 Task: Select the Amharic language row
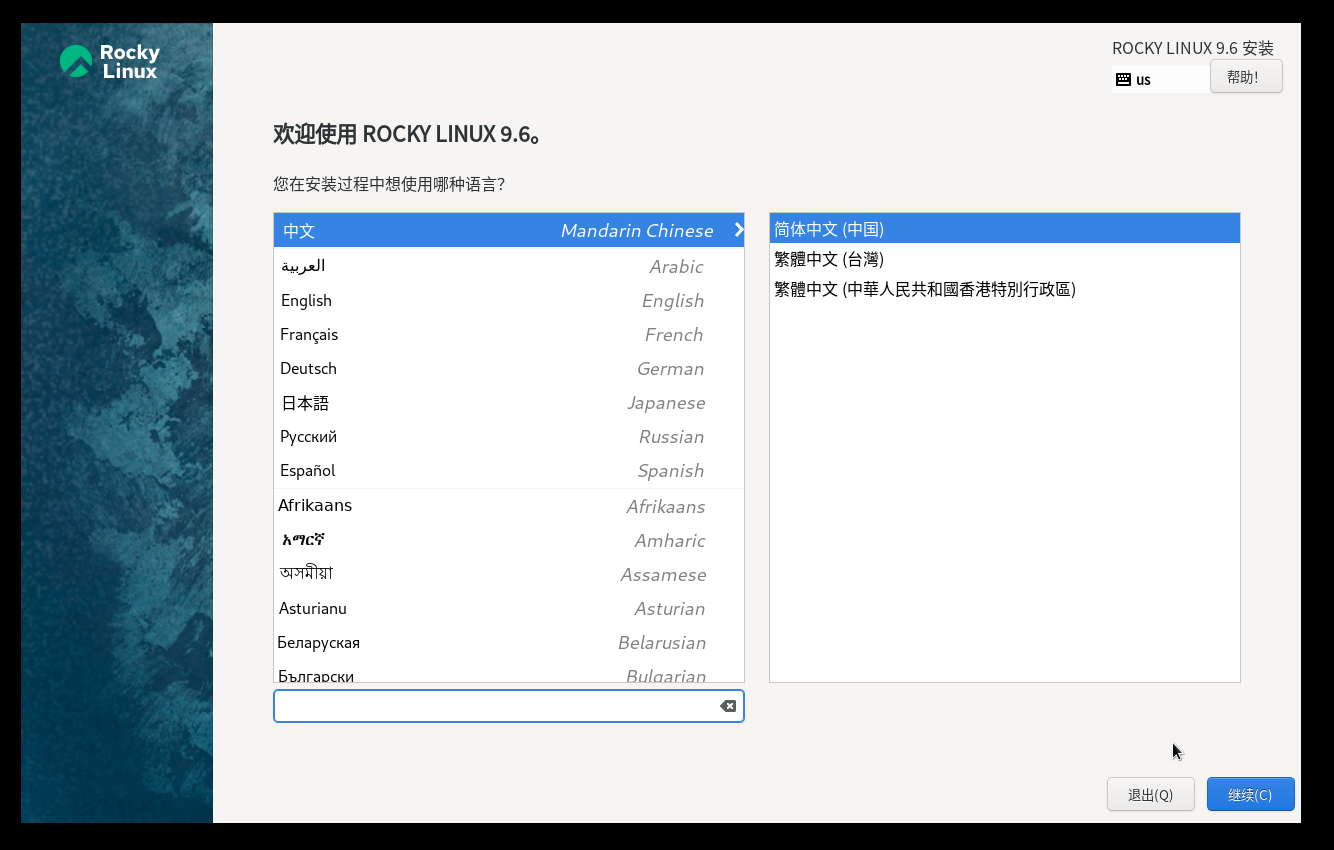(x=509, y=540)
